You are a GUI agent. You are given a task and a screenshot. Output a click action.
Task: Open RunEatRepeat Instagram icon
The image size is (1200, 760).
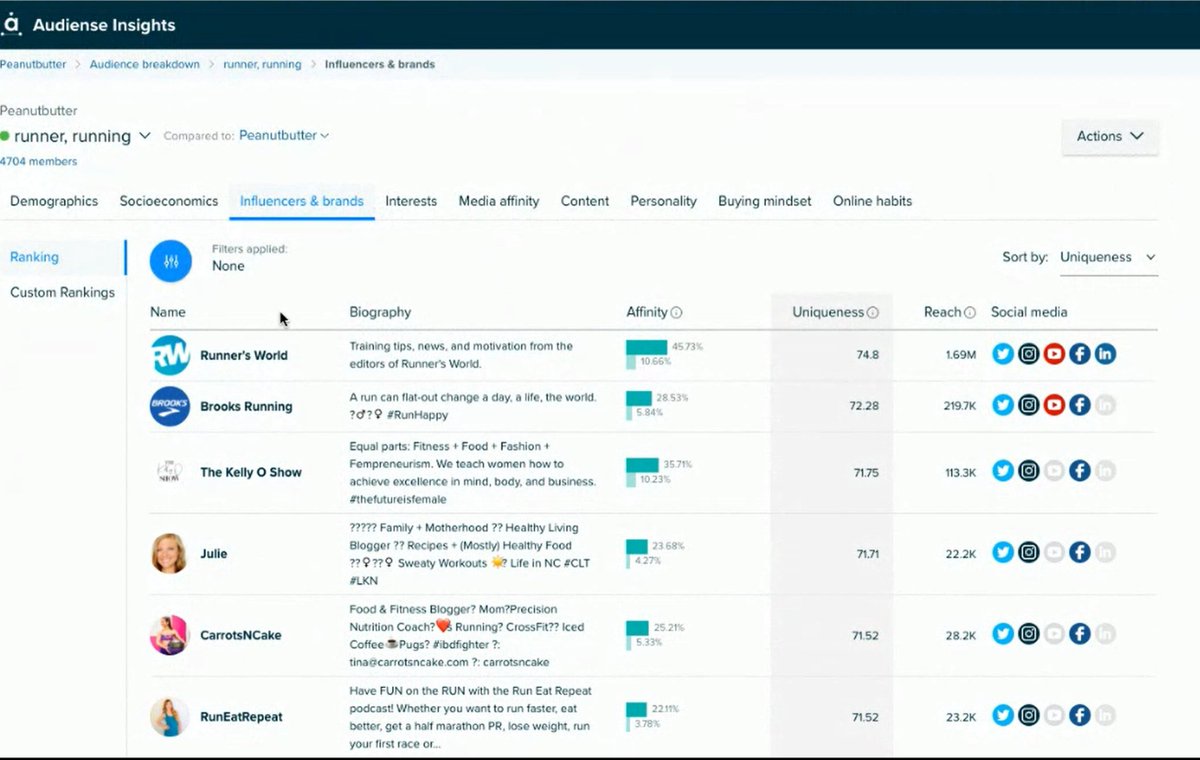point(1029,715)
